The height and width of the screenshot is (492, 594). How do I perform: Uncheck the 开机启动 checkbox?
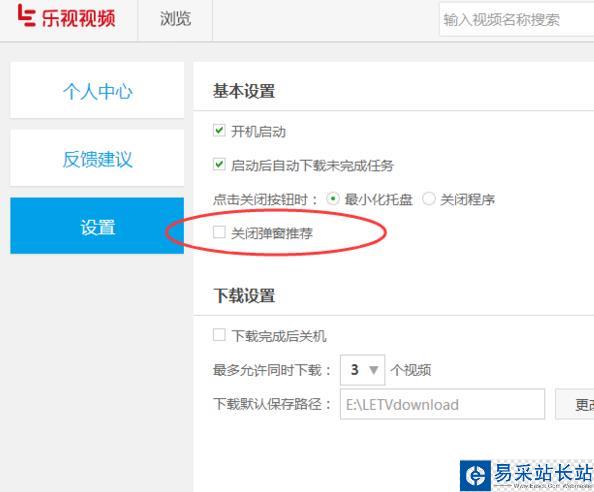pyautogui.click(x=219, y=130)
